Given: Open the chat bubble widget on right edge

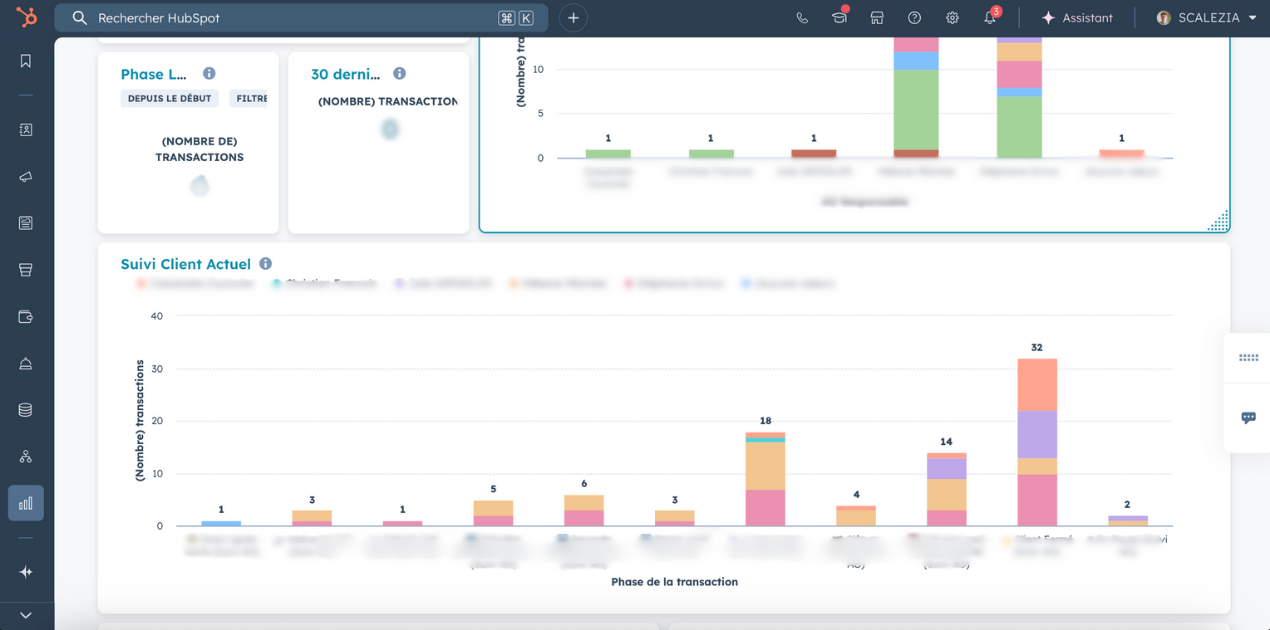Looking at the screenshot, I should 1248,418.
